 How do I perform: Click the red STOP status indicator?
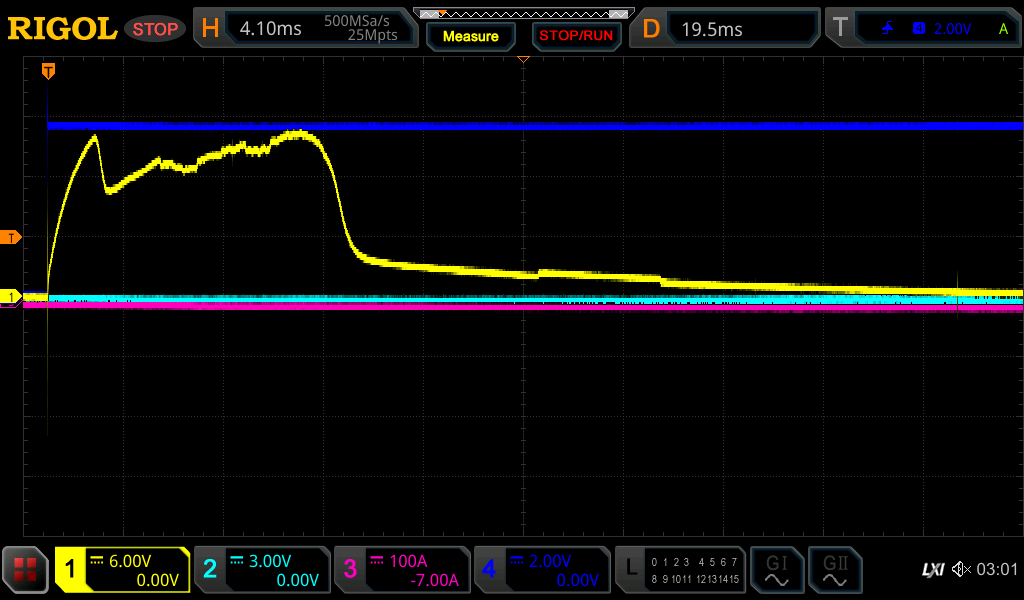click(155, 29)
